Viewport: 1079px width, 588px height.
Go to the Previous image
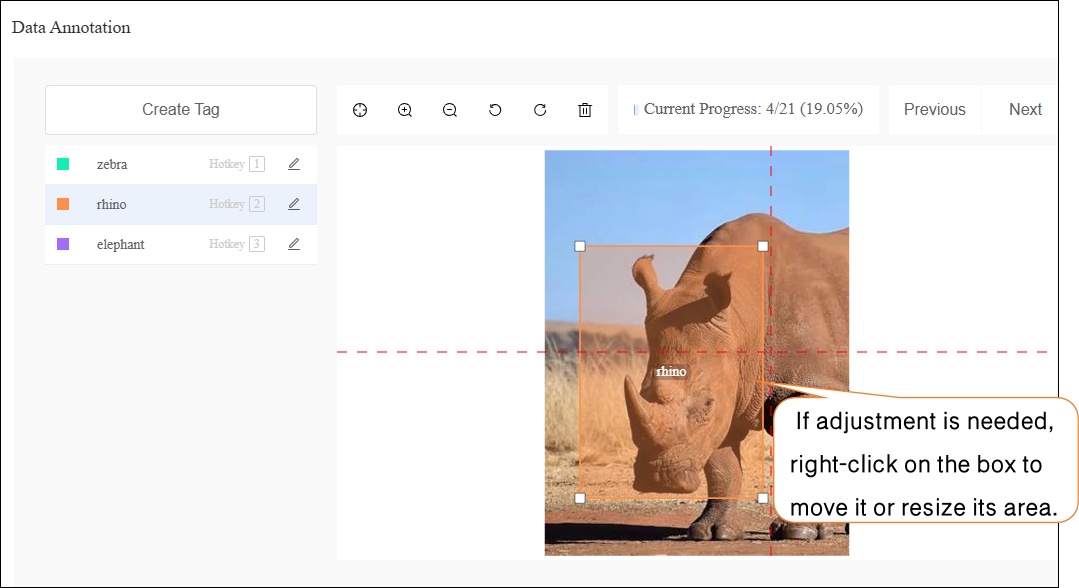(x=934, y=110)
